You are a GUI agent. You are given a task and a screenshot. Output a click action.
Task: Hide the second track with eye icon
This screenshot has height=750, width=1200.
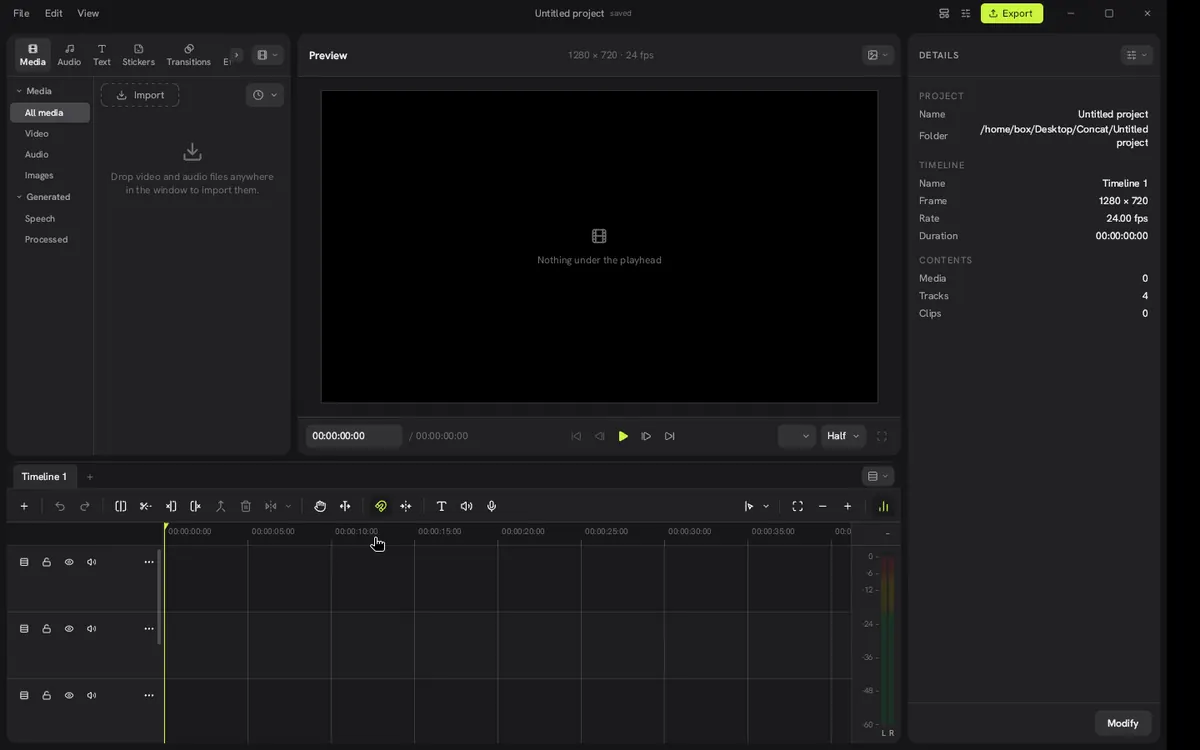click(69, 629)
